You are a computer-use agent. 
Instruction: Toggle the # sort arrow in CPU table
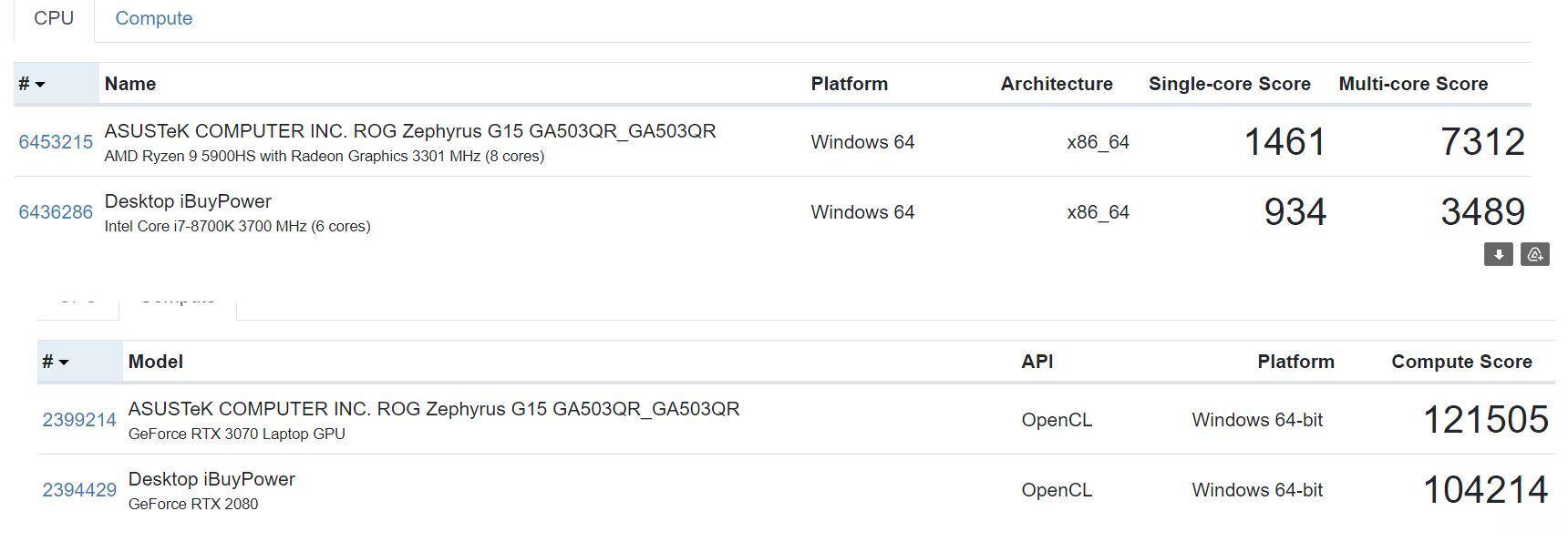pos(39,85)
